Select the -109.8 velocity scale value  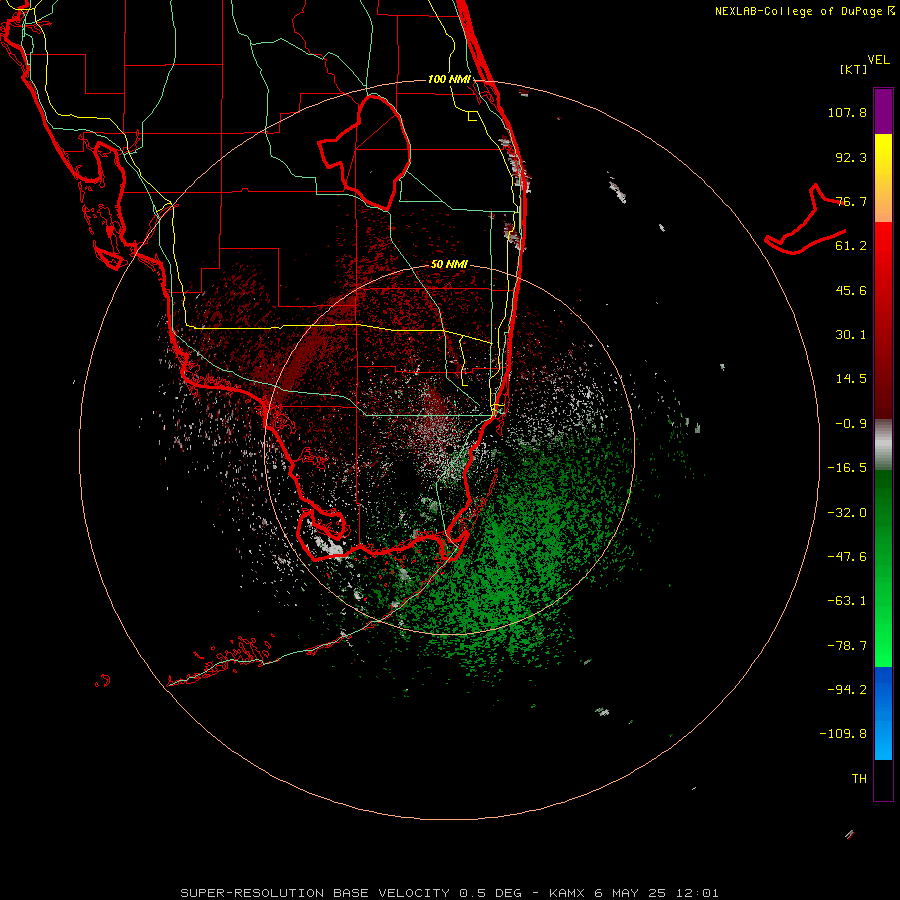coord(843,734)
